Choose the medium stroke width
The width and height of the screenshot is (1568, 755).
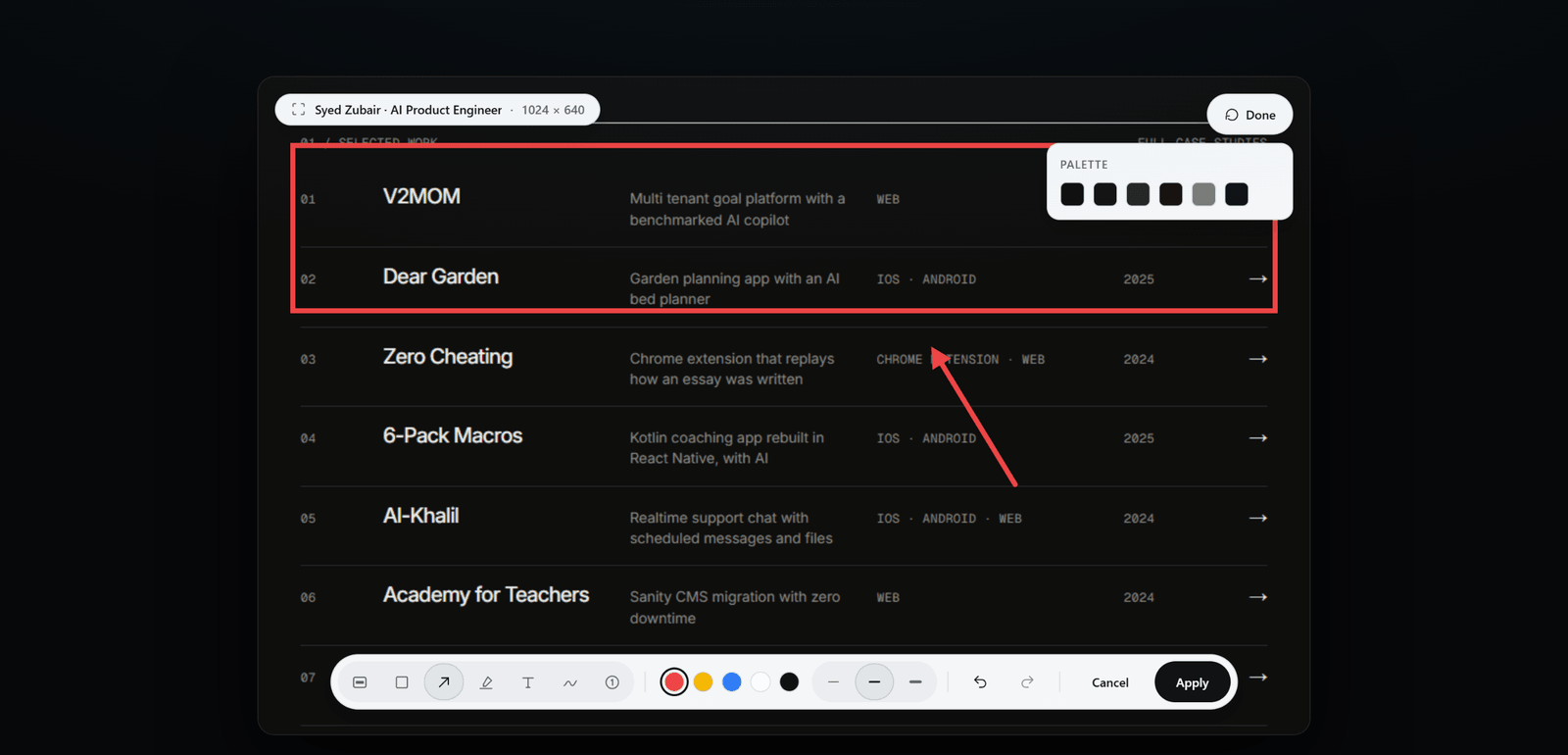click(874, 682)
